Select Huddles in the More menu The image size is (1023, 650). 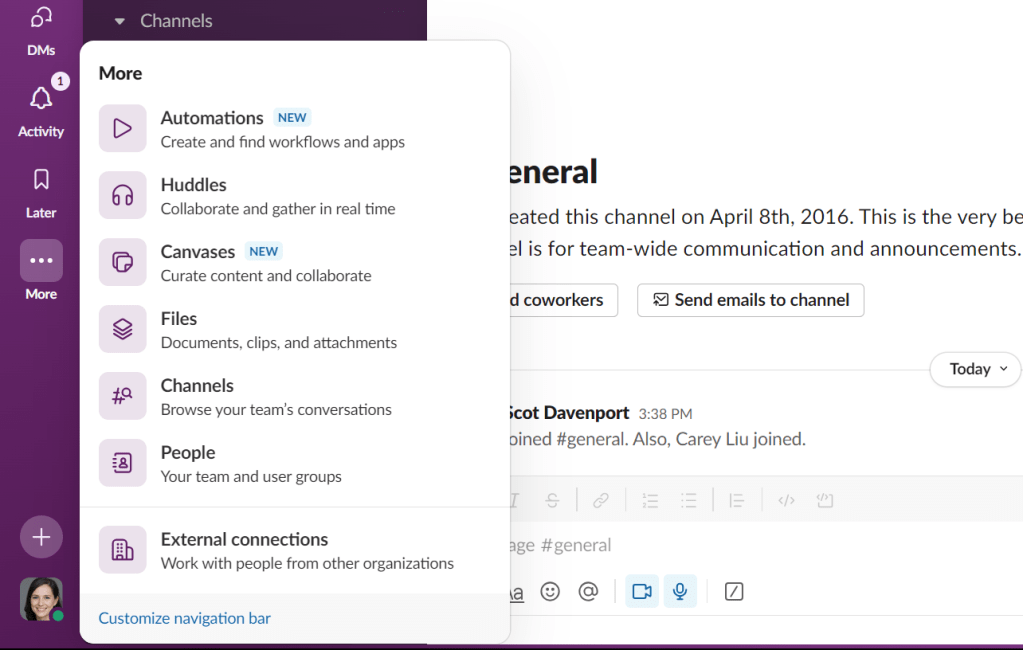294,195
